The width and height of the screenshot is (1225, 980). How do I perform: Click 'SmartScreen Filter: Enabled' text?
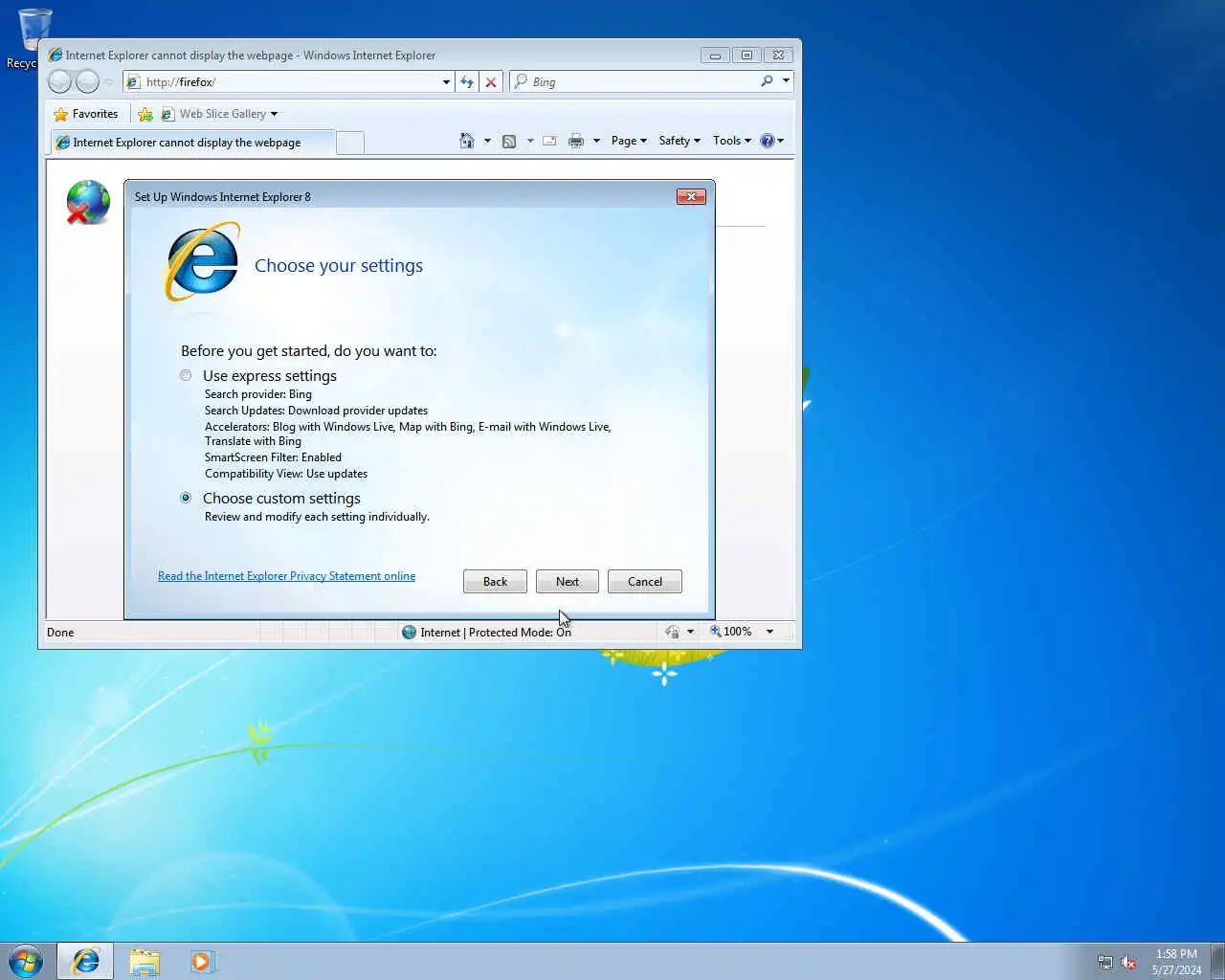tap(273, 457)
